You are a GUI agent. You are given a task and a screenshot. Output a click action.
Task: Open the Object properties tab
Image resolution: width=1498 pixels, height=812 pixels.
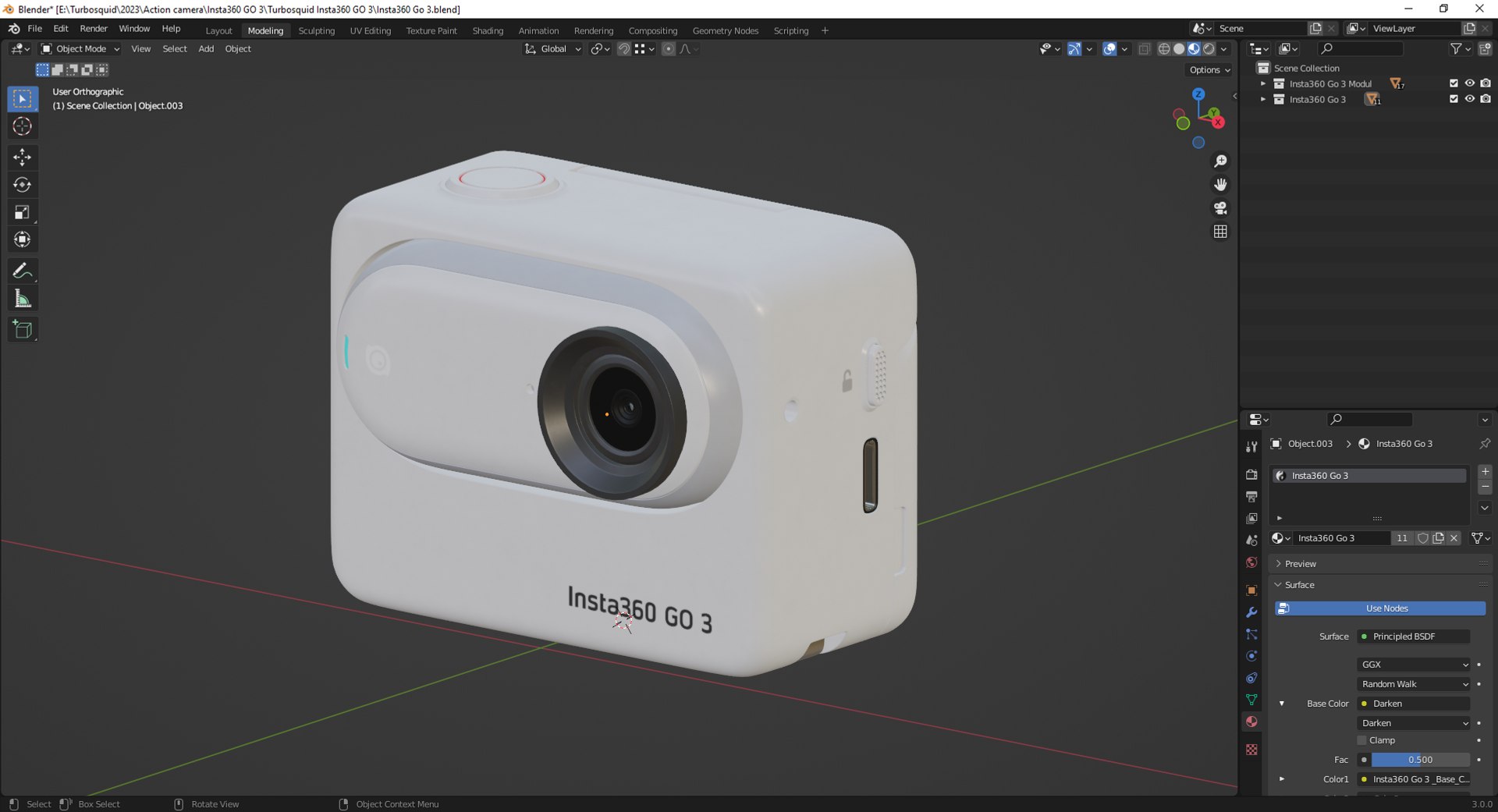click(x=1251, y=590)
